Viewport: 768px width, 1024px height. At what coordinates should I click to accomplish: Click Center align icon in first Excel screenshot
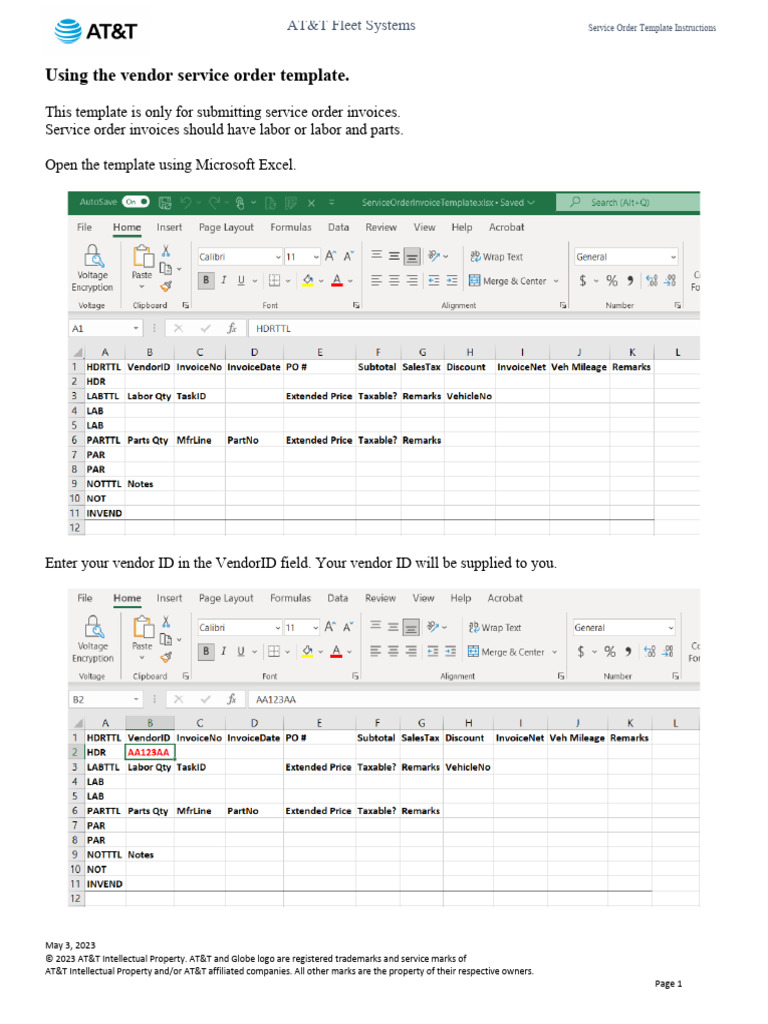point(394,281)
